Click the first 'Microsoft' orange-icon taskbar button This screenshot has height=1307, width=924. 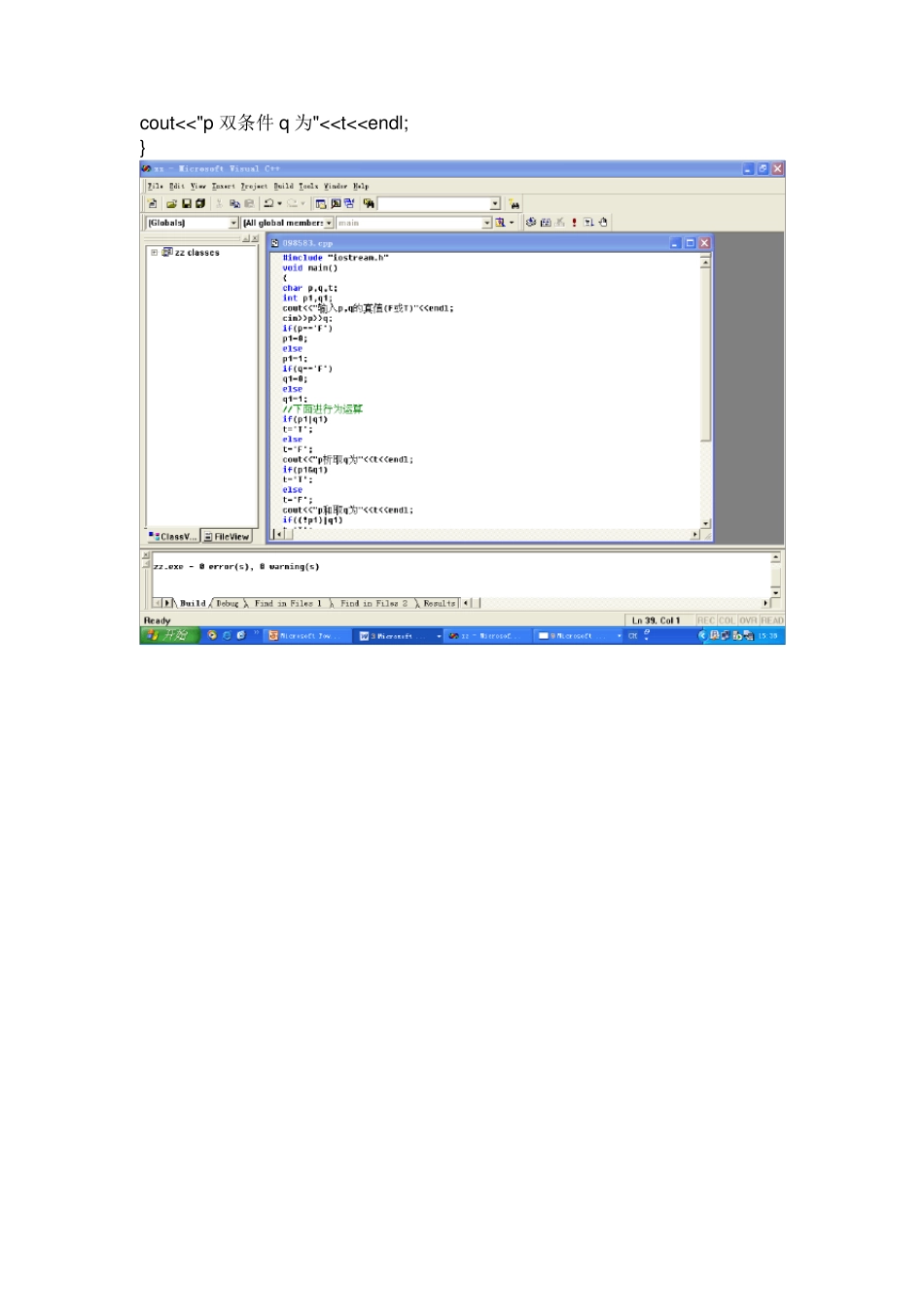306,636
